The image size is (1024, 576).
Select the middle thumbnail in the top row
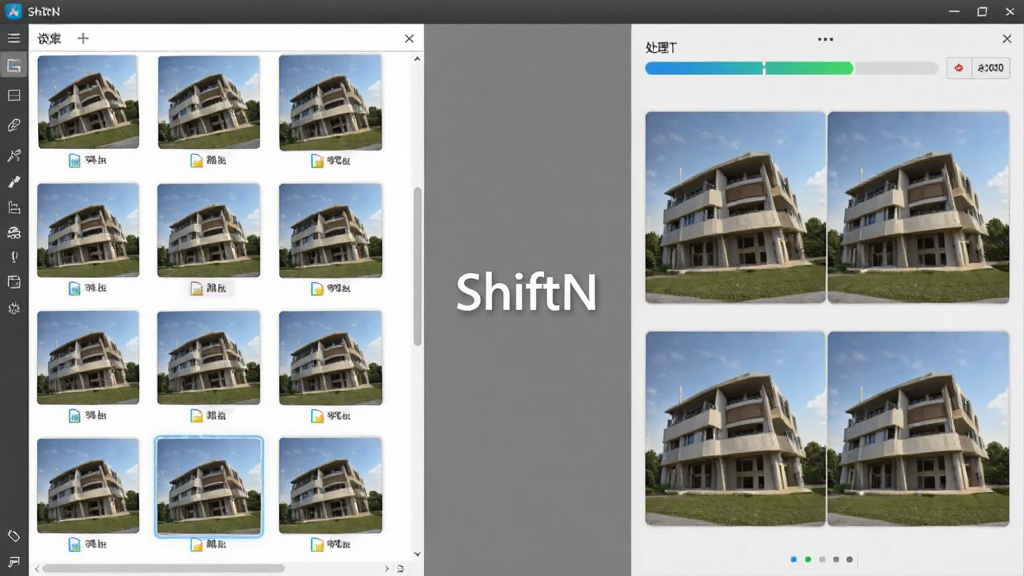click(209, 102)
